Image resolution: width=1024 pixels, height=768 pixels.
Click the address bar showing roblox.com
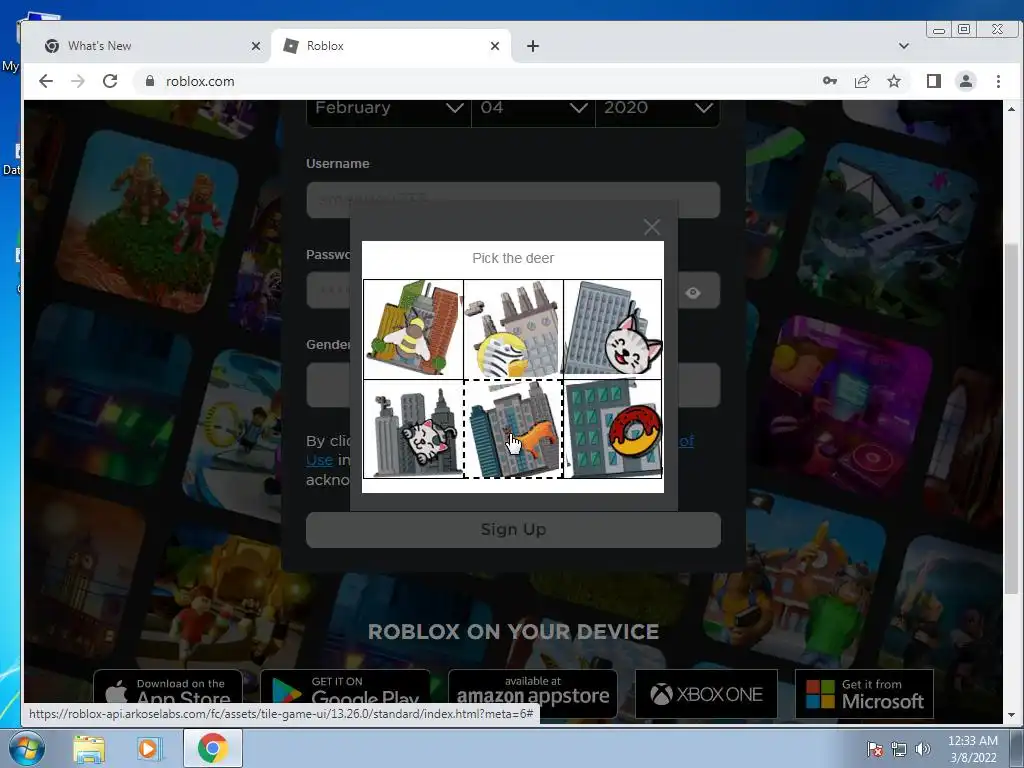(x=477, y=81)
